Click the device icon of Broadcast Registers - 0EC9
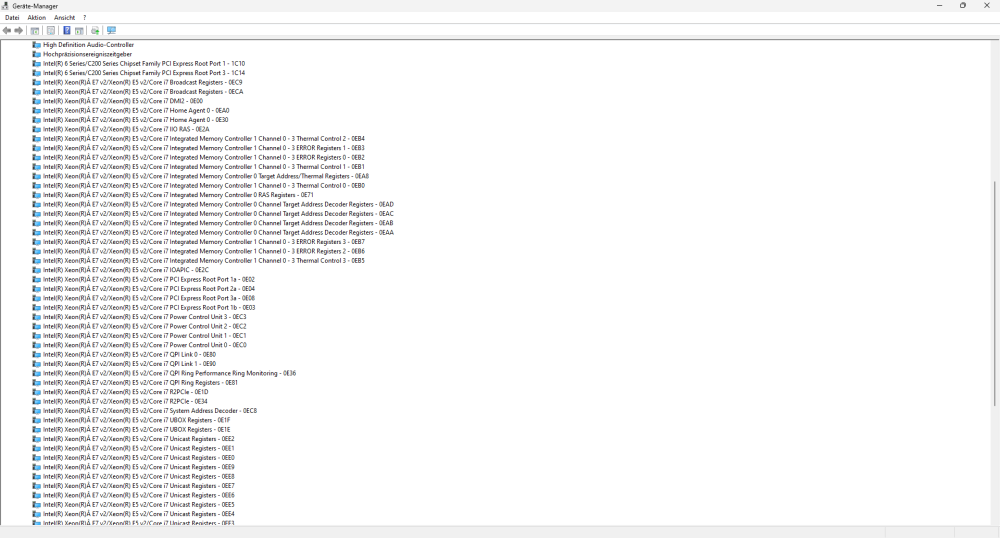Screen dimensions: 1000x538 click(37, 82)
